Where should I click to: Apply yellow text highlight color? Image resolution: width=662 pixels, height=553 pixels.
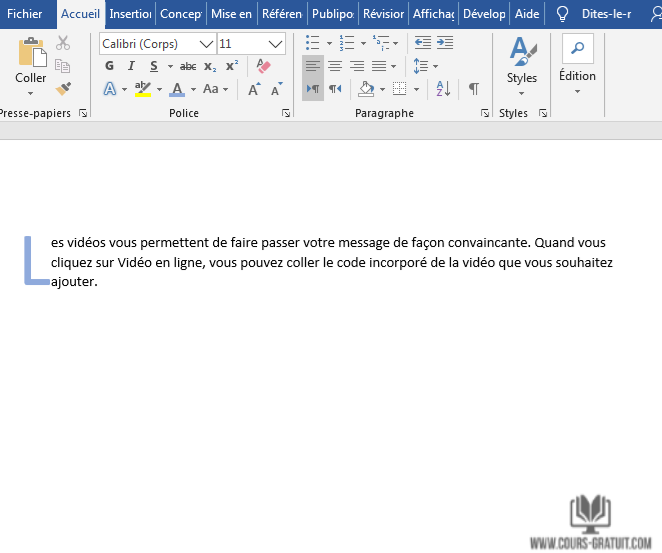[143, 89]
